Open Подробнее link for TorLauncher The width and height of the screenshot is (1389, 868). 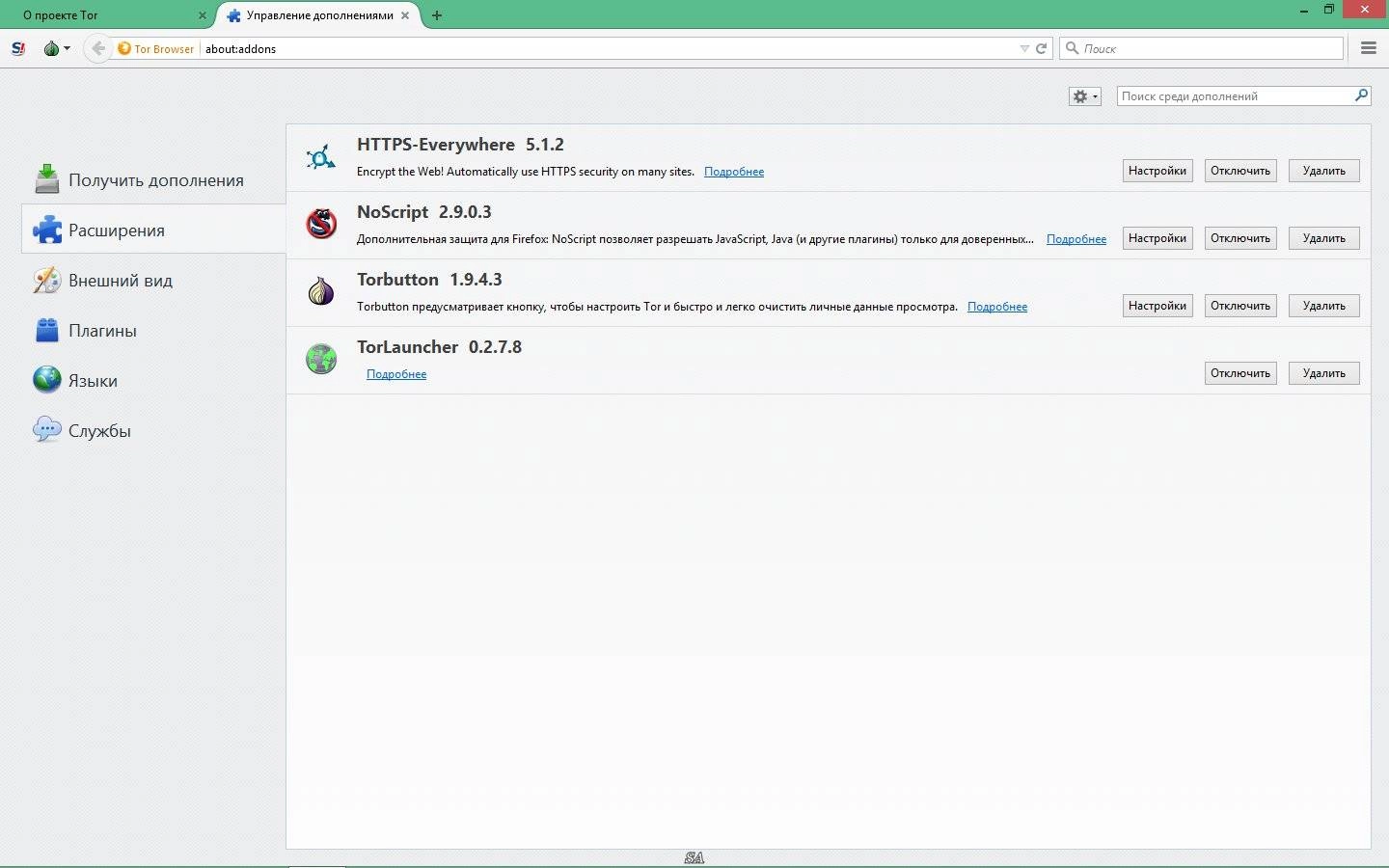[396, 374]
